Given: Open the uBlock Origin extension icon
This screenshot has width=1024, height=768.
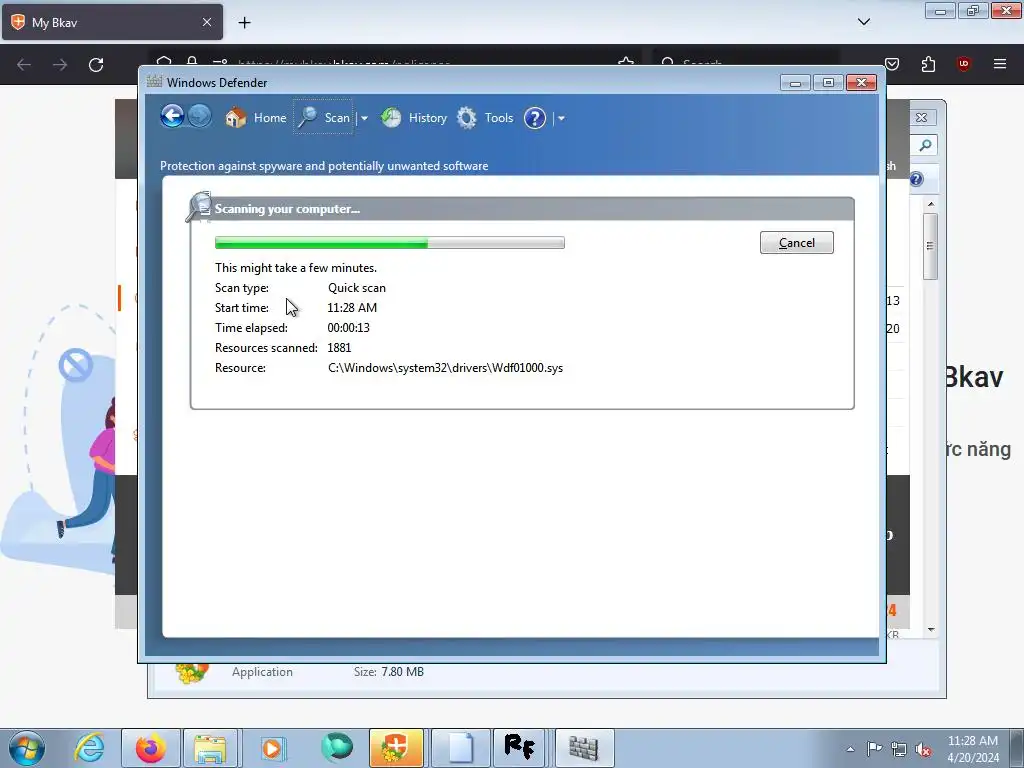Looking at the screenshot, I should pos(964,64).
